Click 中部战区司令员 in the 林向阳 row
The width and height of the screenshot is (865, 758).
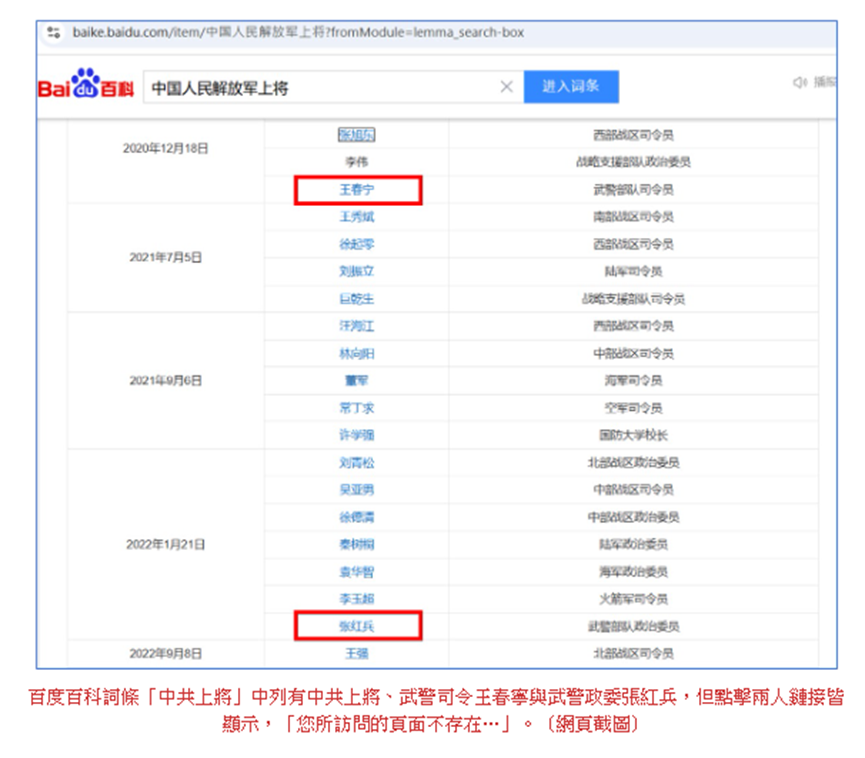pos(633,354)
